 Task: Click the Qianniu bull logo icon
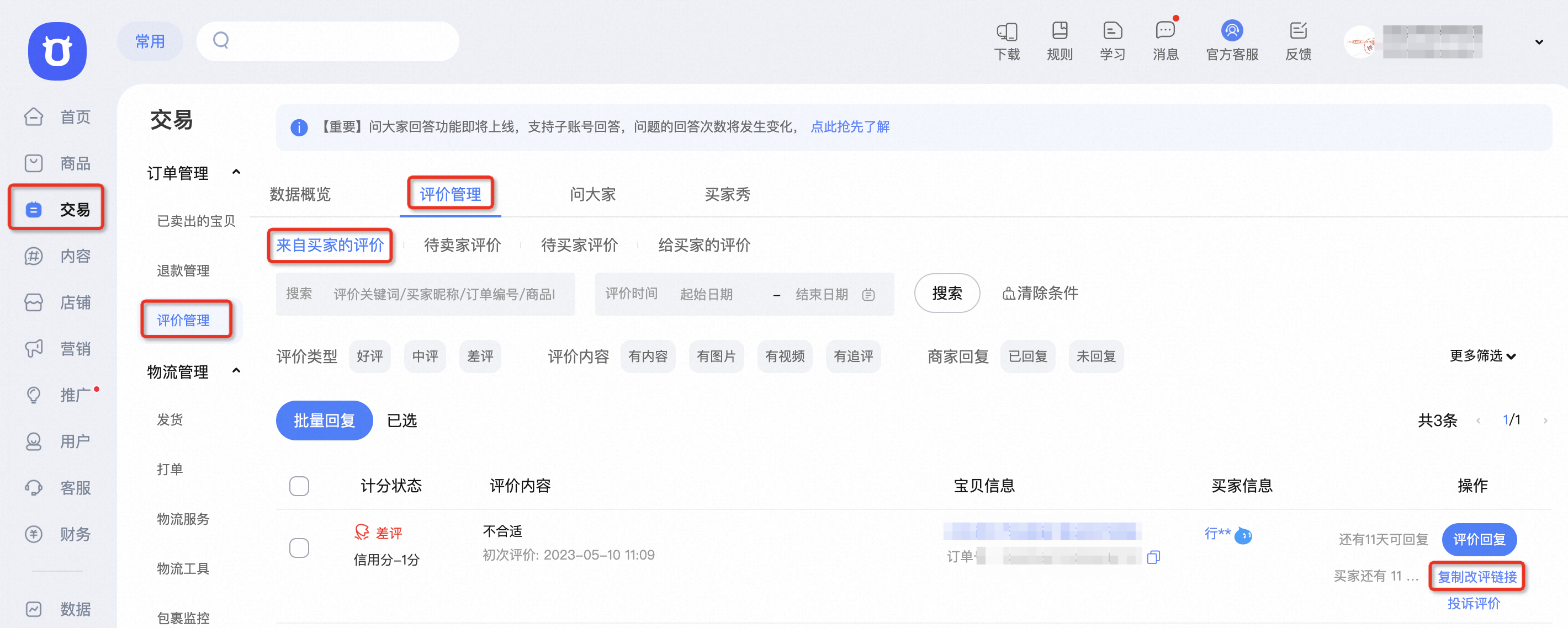point(57,51)
